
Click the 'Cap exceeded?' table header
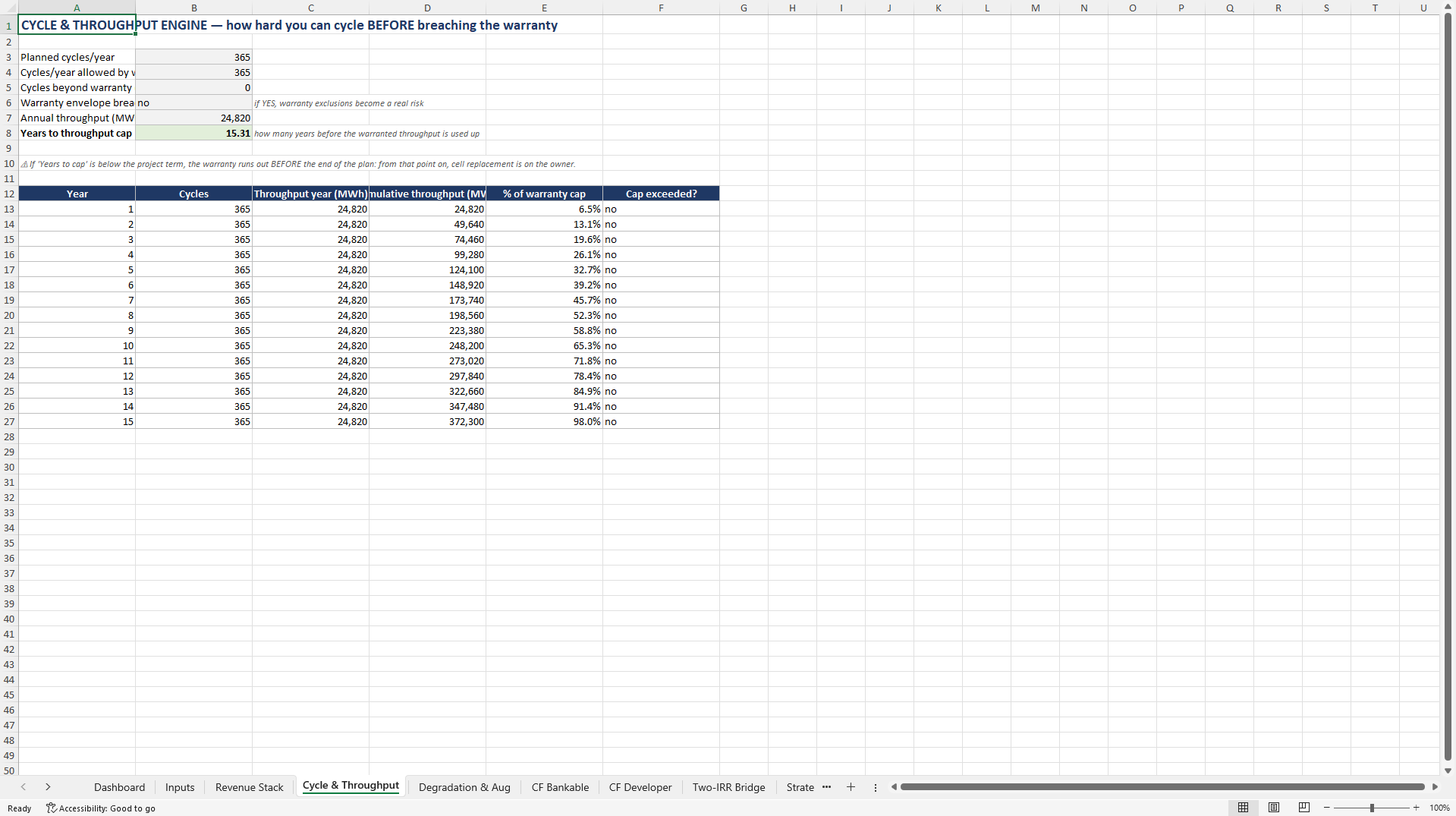click(x=661, y=194)
